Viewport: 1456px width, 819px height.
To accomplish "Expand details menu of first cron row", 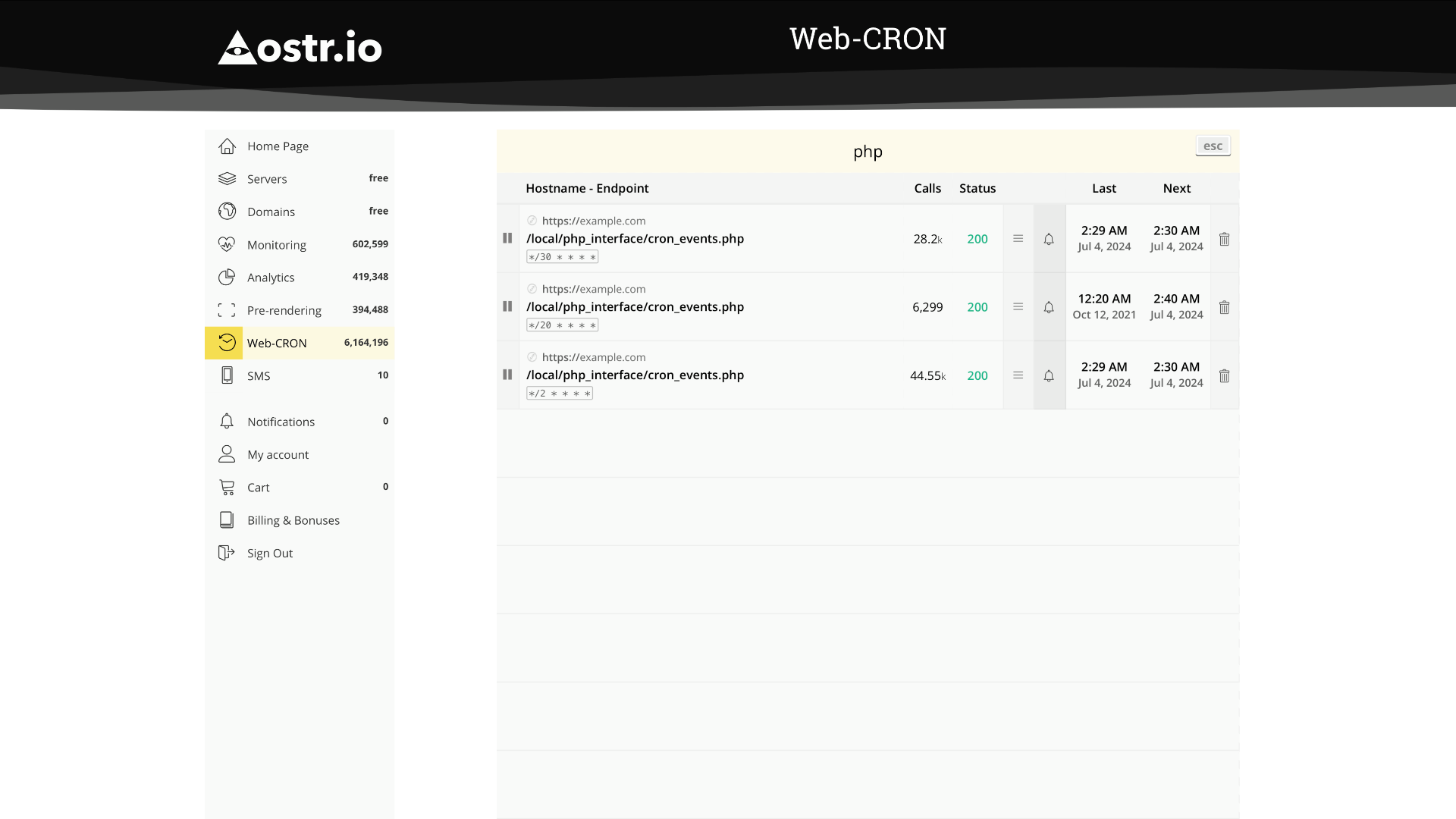I will pos(1018,239).
